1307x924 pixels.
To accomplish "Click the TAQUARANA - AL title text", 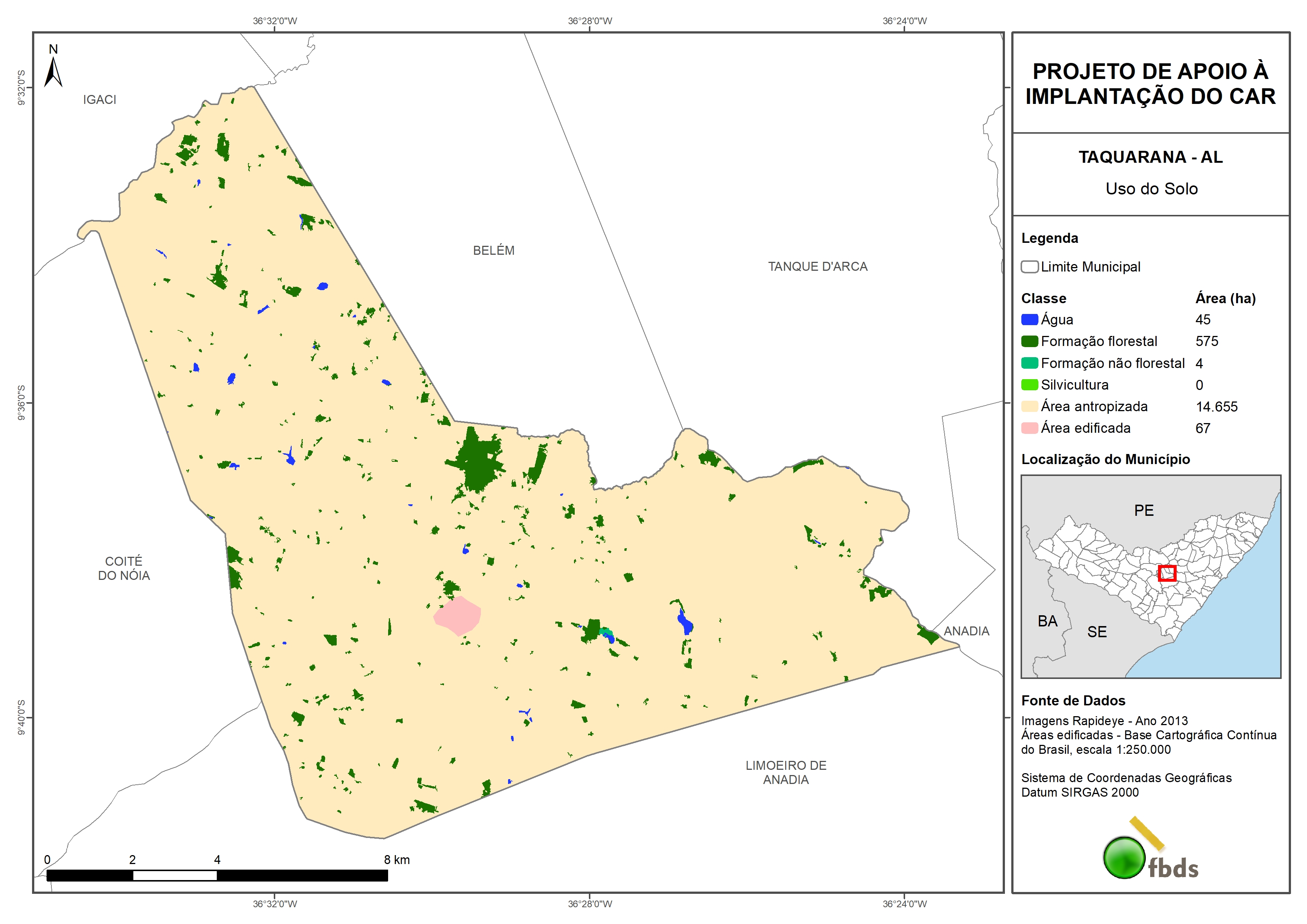I will (1151, 157).
